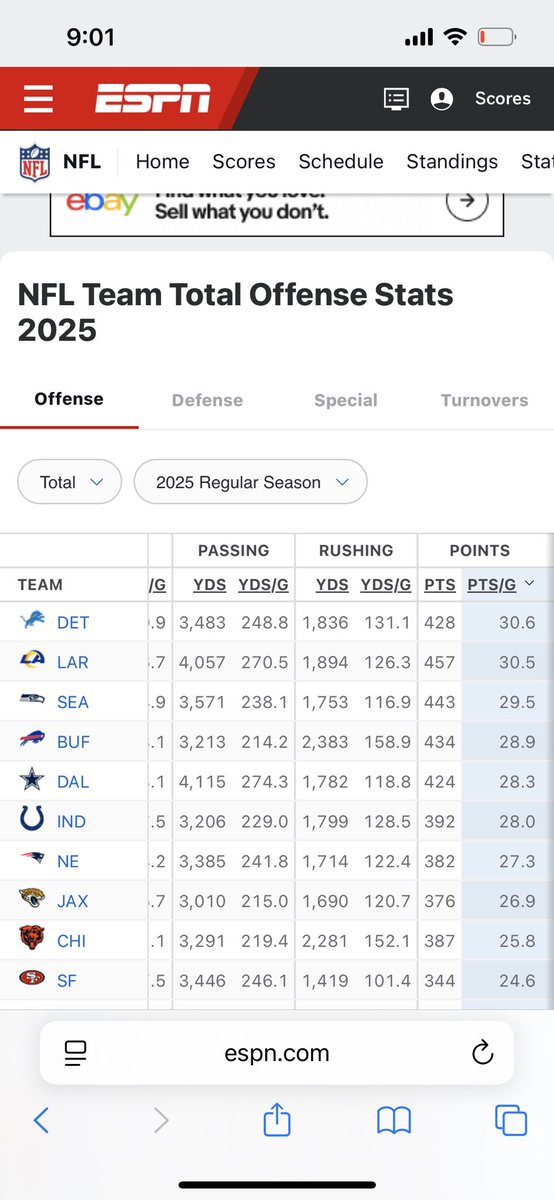Screen dimensions: 554x1200
Task: Reload the espn.com page
Action: coord(482,1052)
